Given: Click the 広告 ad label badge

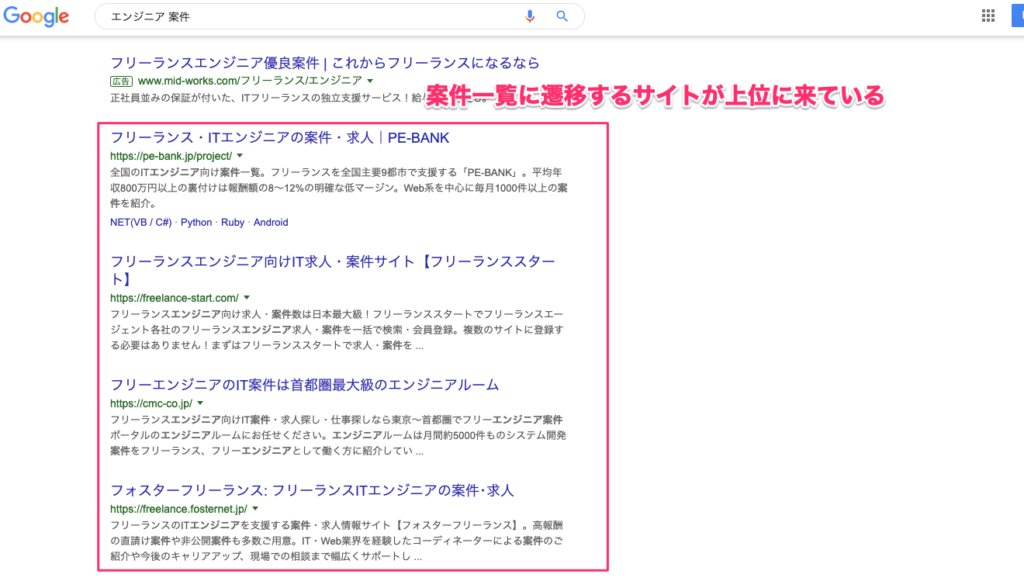Looking at the screenshot, I should (121, 81).
